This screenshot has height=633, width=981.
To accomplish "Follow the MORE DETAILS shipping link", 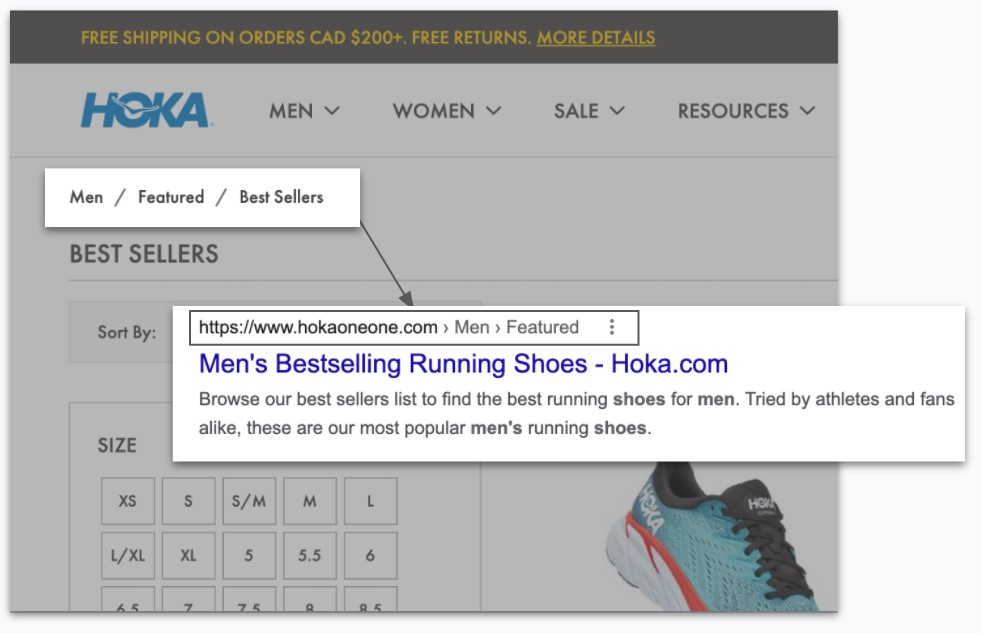I will coord(596,38).
